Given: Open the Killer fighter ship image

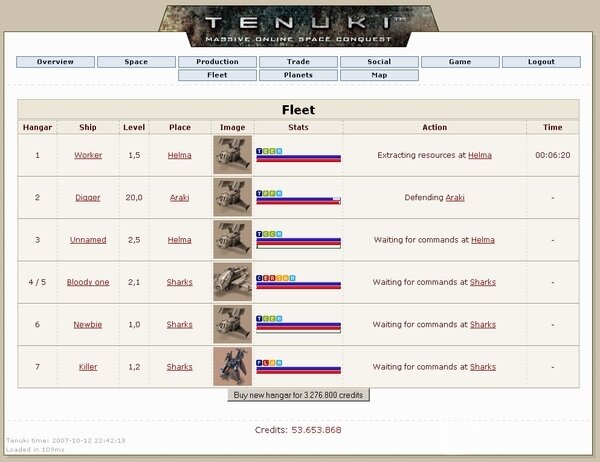Looking at the screenshot, I should click(x=233, y=367).
